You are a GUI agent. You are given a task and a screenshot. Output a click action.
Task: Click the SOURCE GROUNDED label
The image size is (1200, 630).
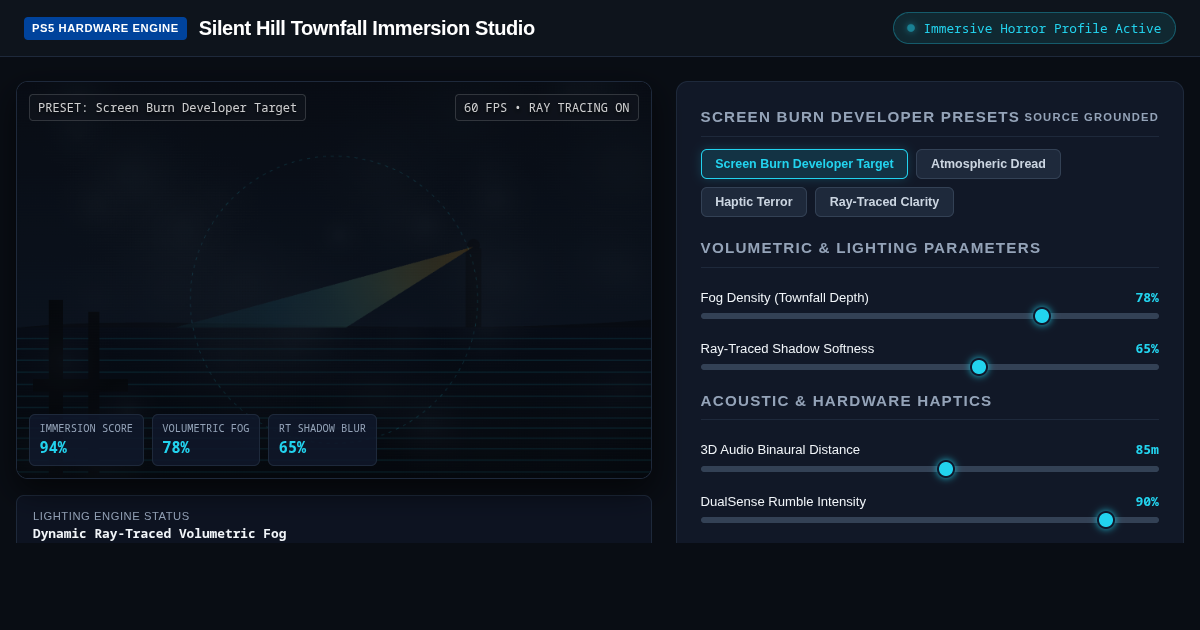pyautogui.click(x=1091, y=117)
